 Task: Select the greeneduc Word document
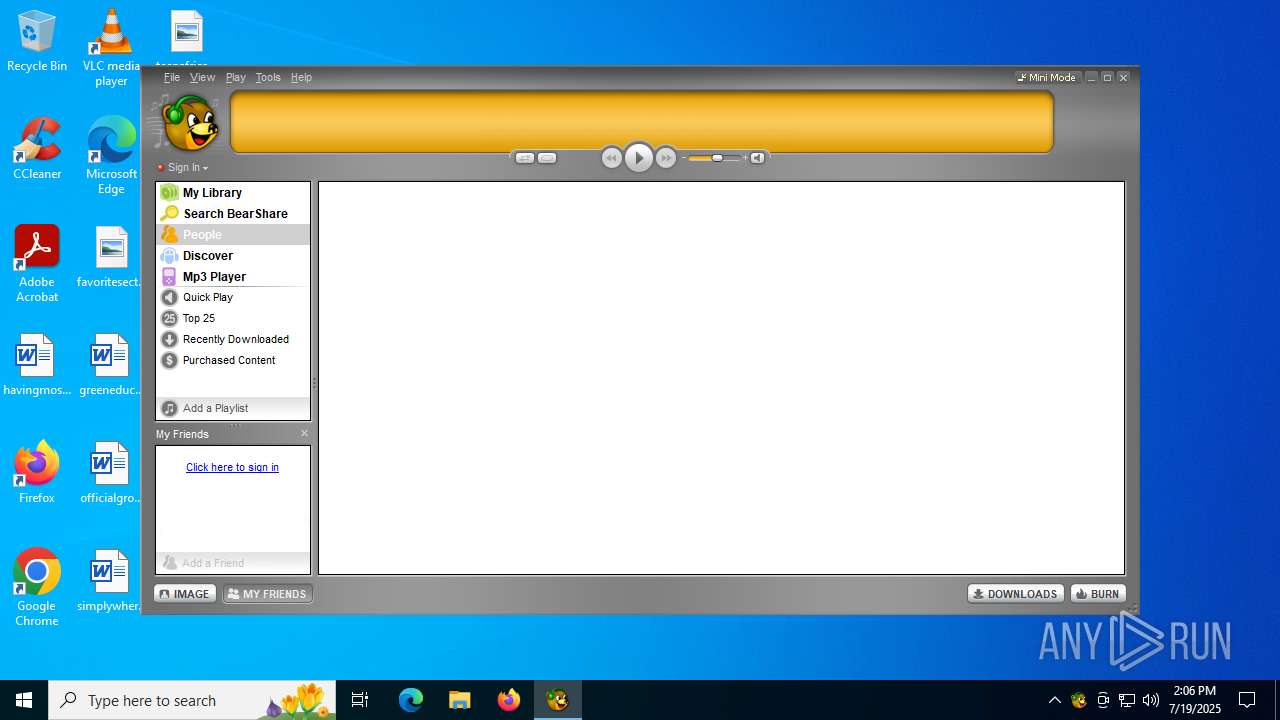click(111, 364)
